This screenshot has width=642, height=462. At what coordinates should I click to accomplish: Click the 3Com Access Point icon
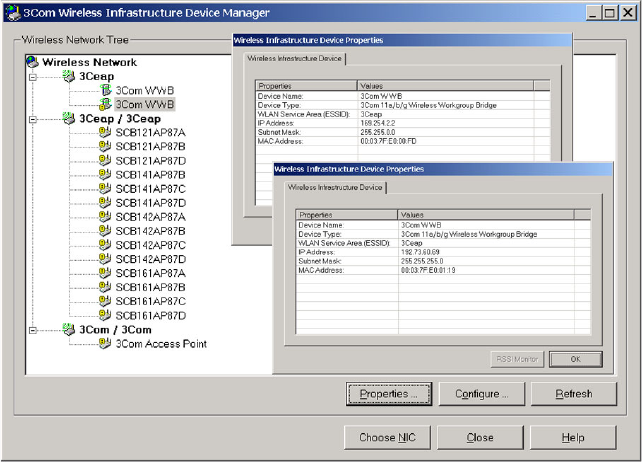pyautogui.click(x=105, y=343)
